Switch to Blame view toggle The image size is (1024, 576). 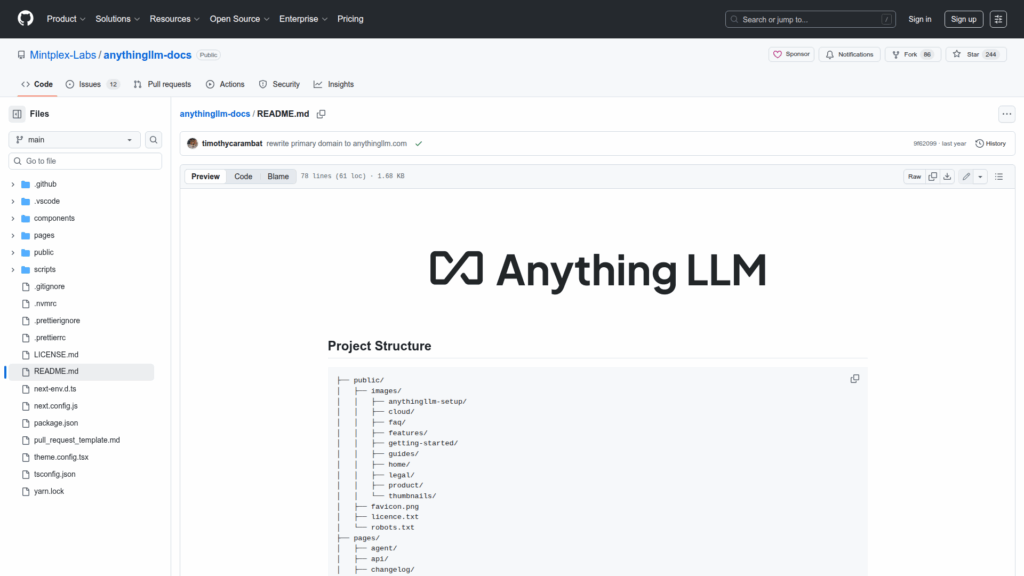click(x=277, y=176)
